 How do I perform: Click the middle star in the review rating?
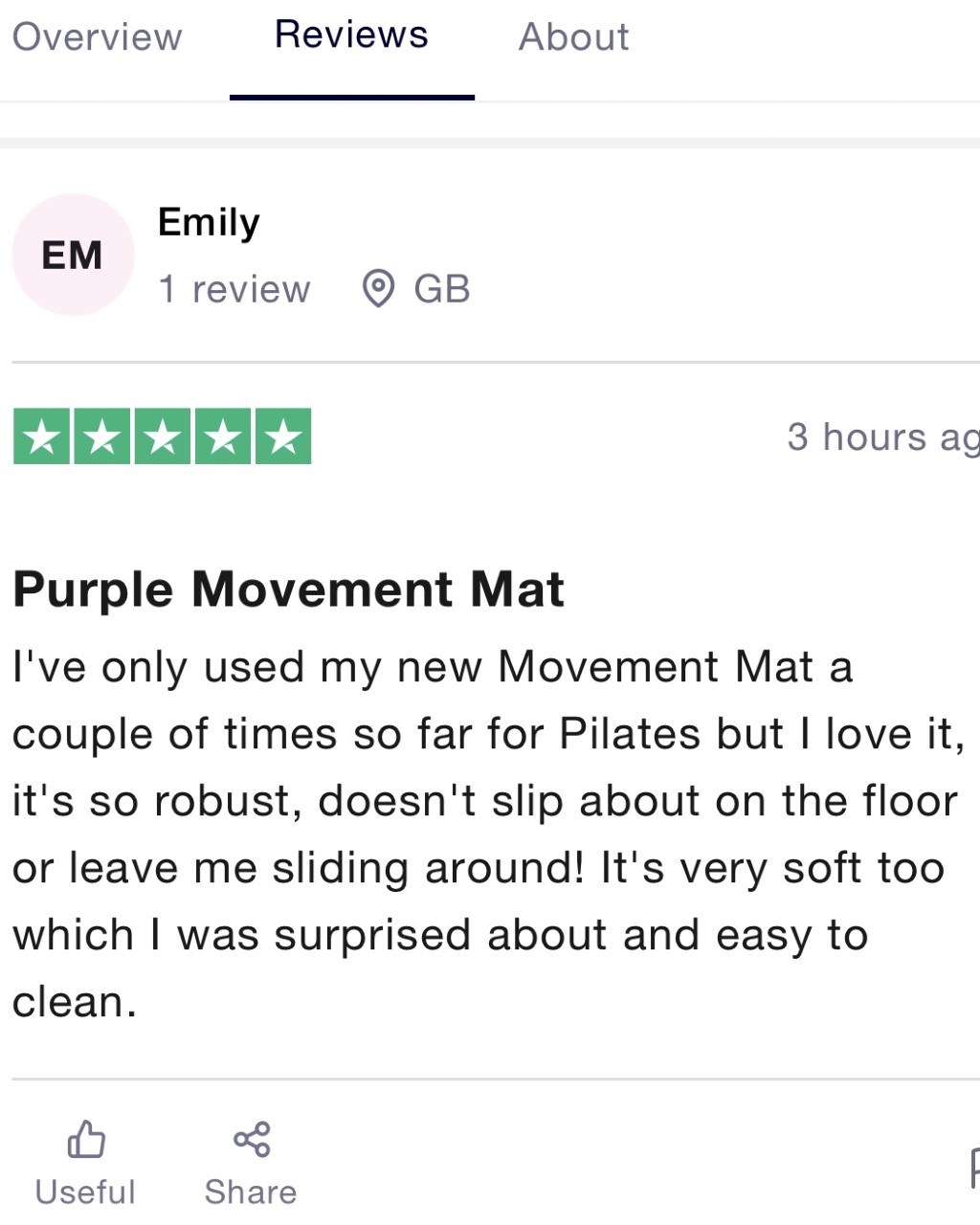click(x=161, y=436)
